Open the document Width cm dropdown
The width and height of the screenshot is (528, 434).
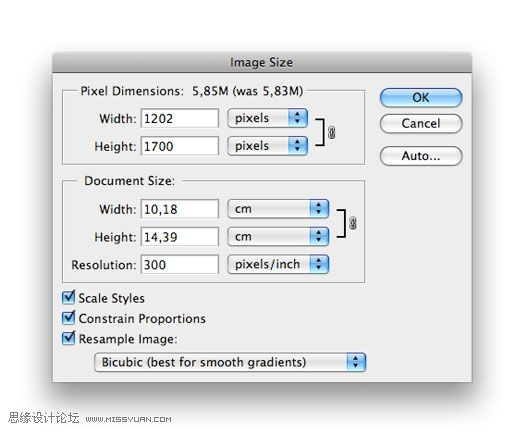pos(278,209)
